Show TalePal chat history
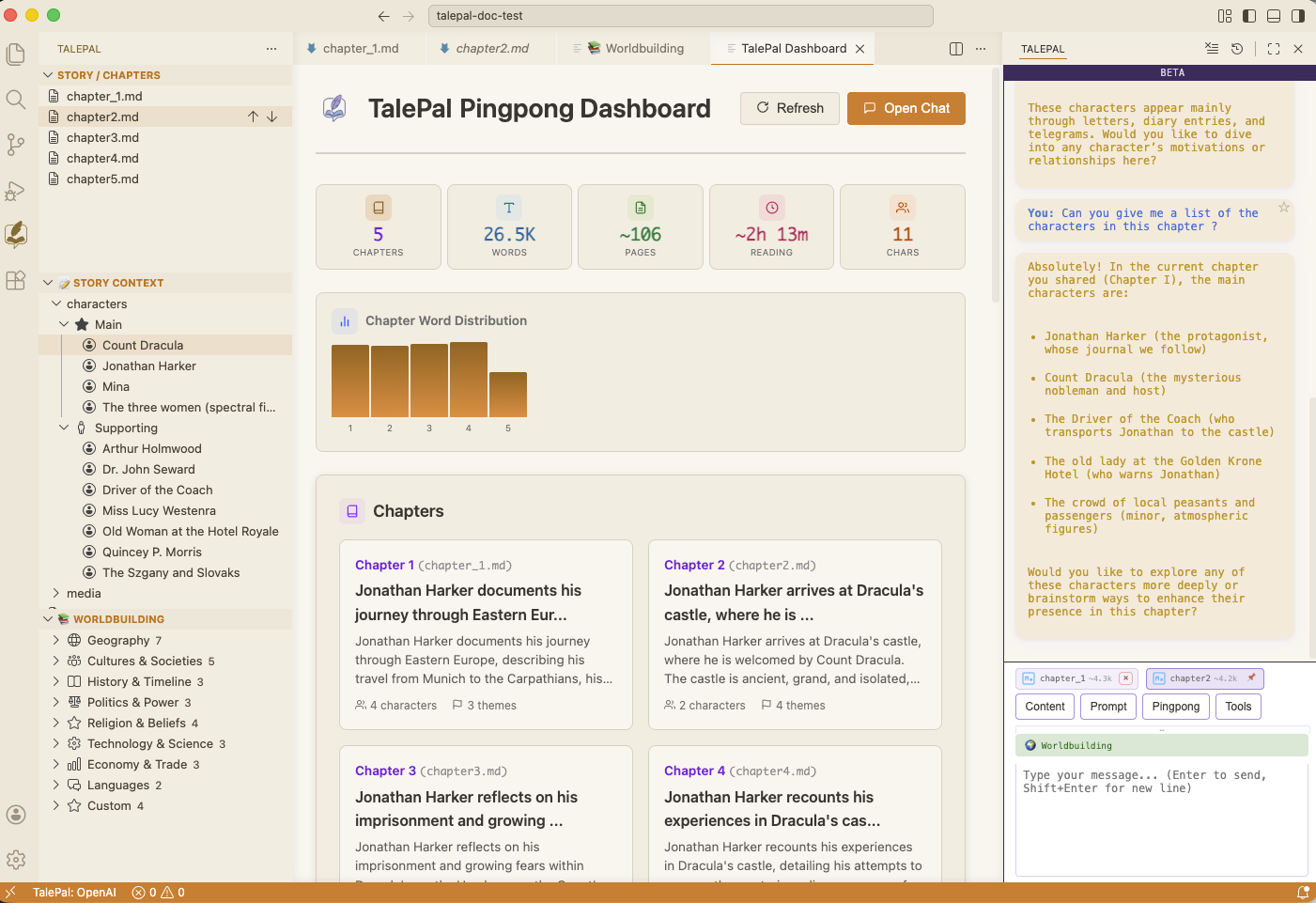1316x903 pixels. point(1237,49)
